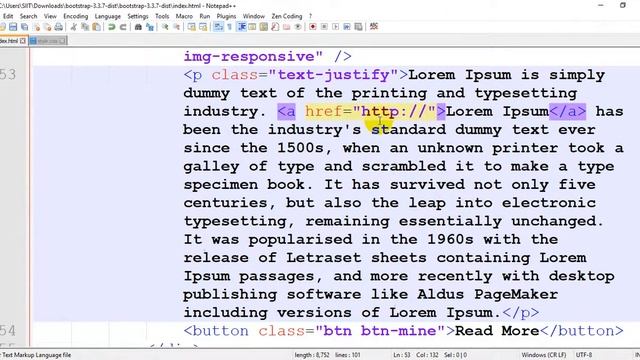
Task: Toggle the Indent Guide toolbar button
Action: (242, 27)
